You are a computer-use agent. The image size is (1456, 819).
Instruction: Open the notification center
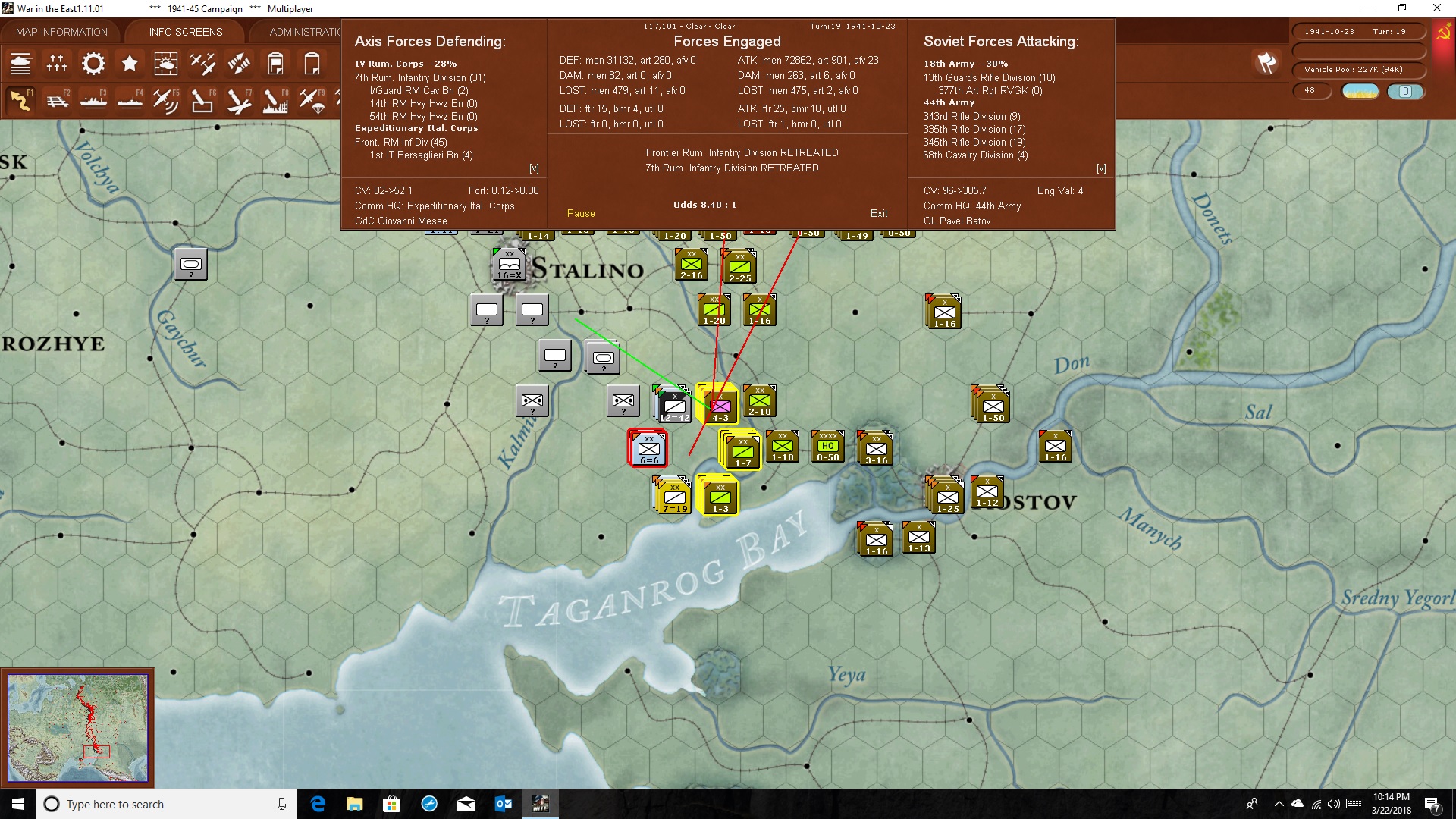1432,805
